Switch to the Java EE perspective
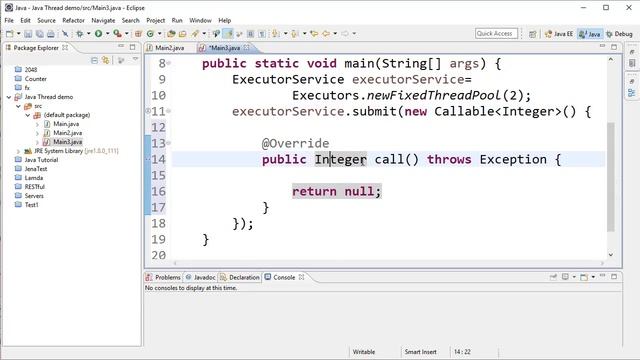Viewport: 640px width, 360px height. (x=559, y=34)
